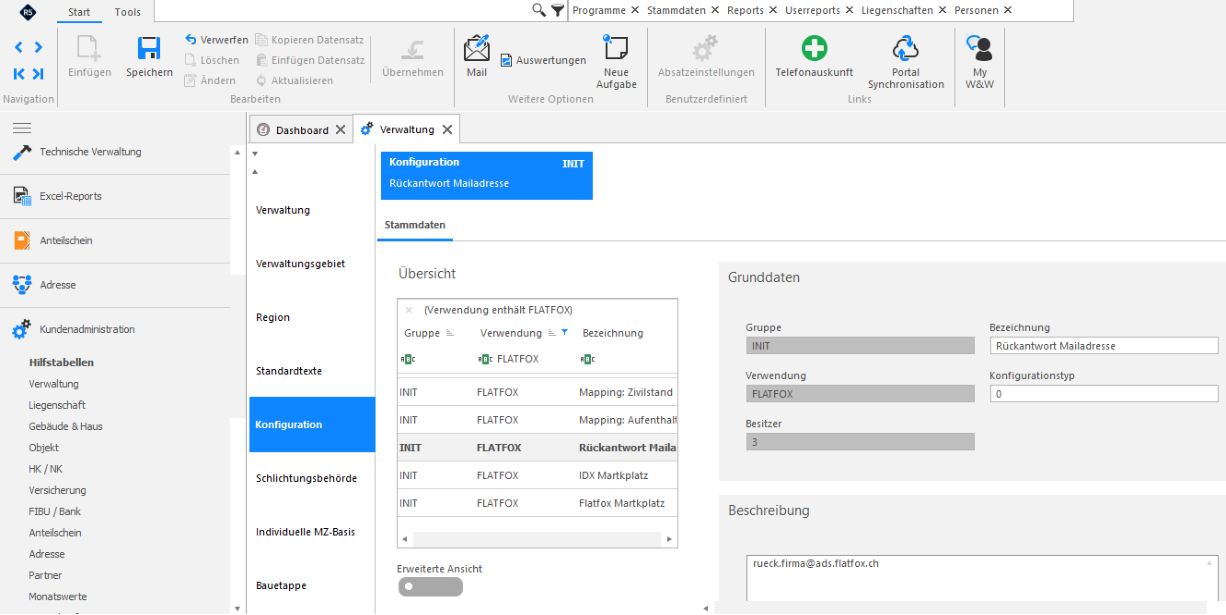
Task: Switch to the Tools ribbon tab
Action: pyautogui.click(x=128, y=12)
